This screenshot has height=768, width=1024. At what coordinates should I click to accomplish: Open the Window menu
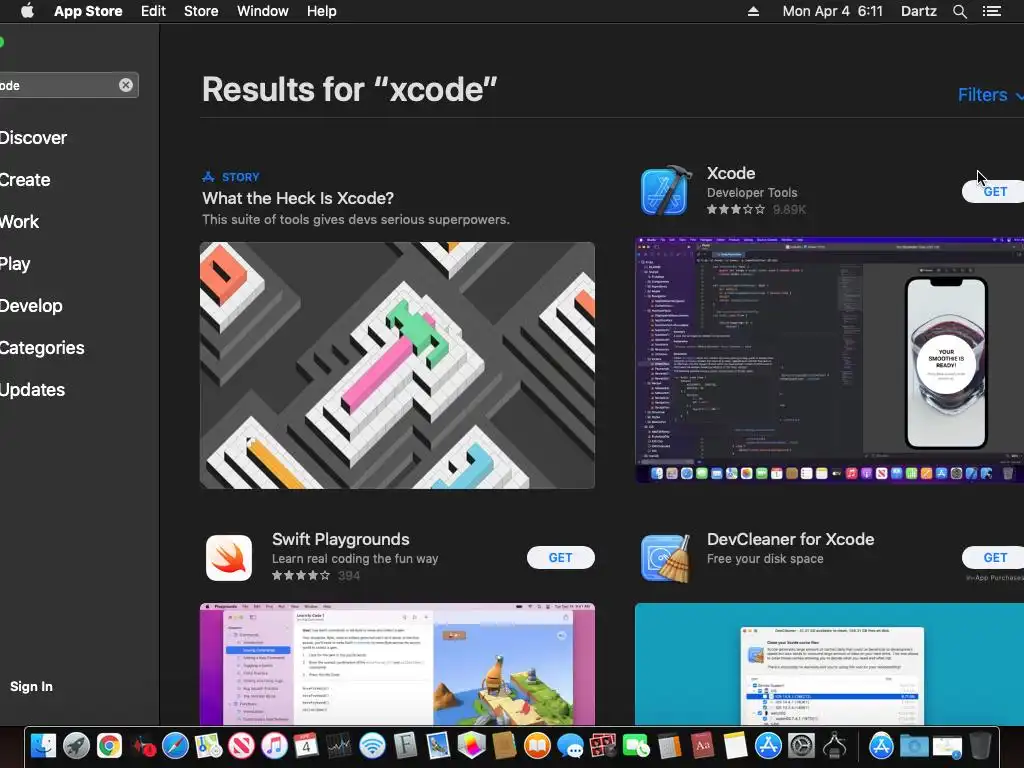pyautogui.click(x=263, y=11)
